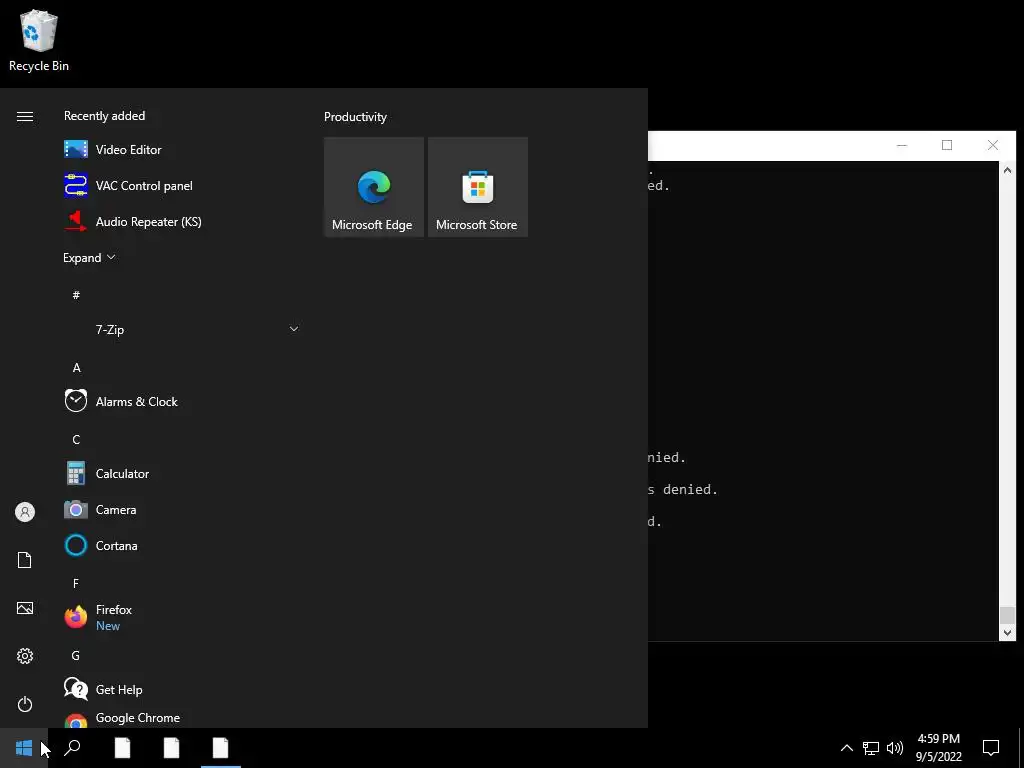This screenshot has height=768, width=1024.
Task: Open the Camera app
Action: [182, 509]
